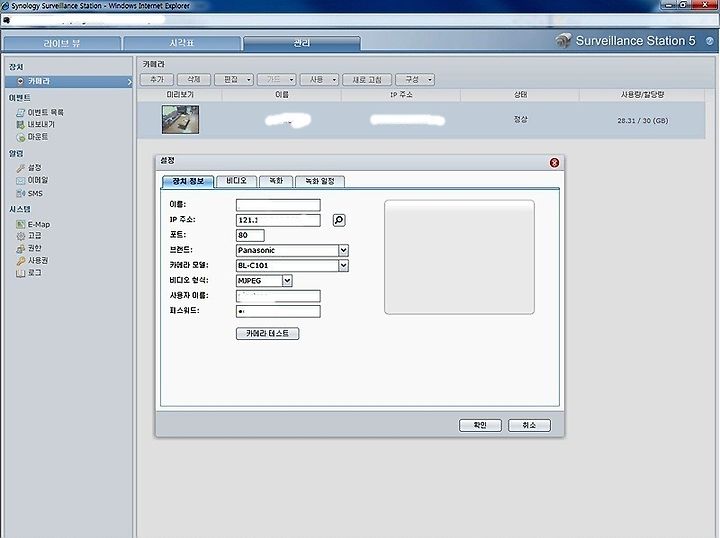720x538 pixels.
Task: Click the 사용자 이름 input field
Action: click(278, 296)
